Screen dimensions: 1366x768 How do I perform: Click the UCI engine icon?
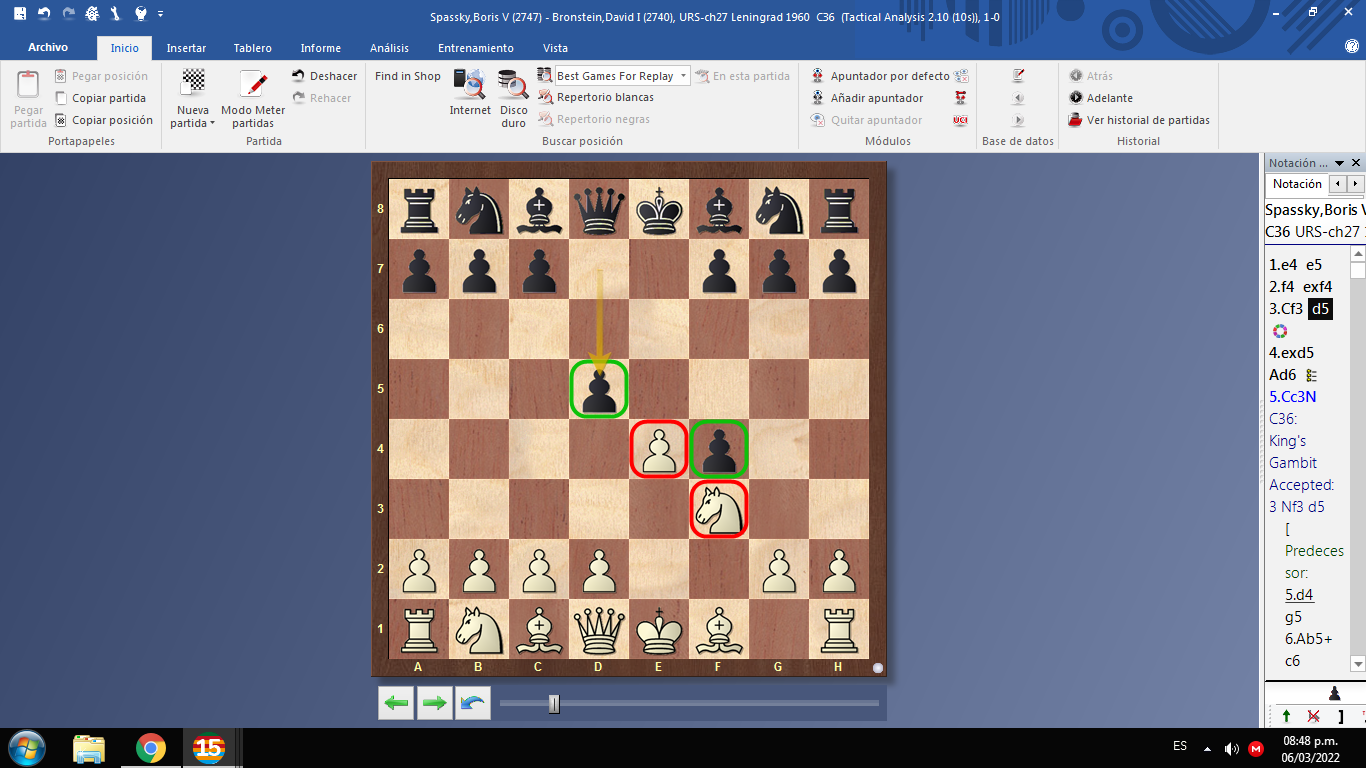pos(960,120)
